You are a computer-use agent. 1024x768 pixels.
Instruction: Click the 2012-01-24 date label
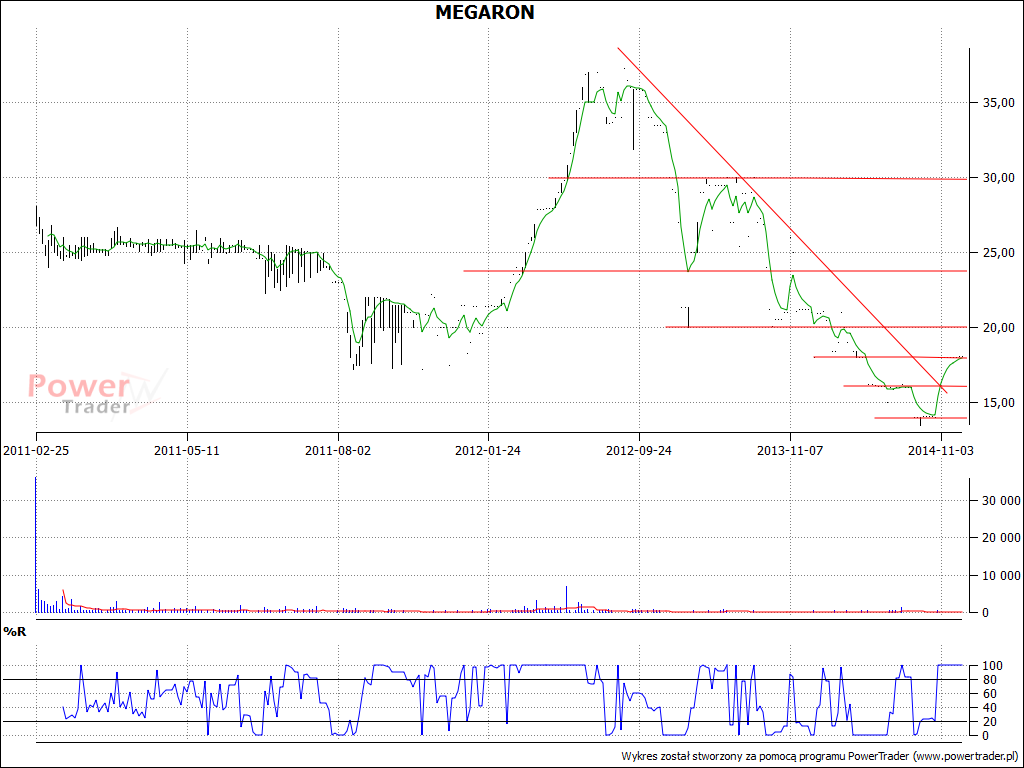coord(488,451)
